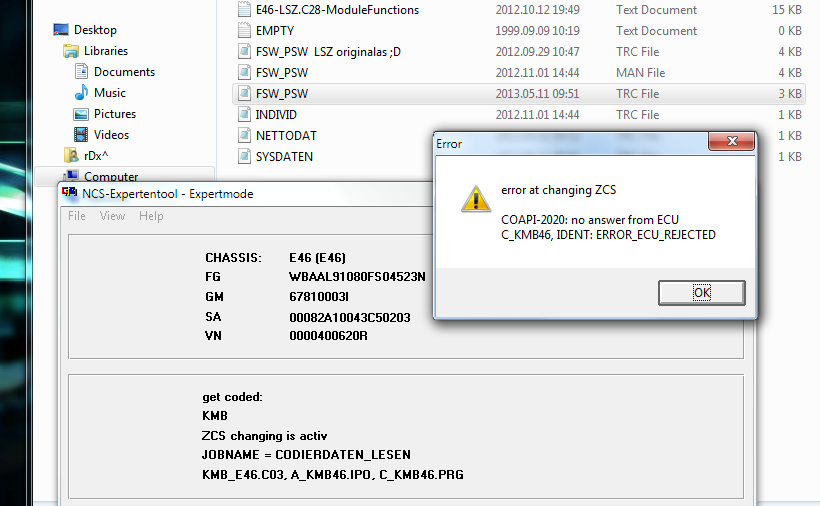Viewport: 820px width, 506px height.
Task: Click the EMPTY text document icon
Action: [244, 31]
